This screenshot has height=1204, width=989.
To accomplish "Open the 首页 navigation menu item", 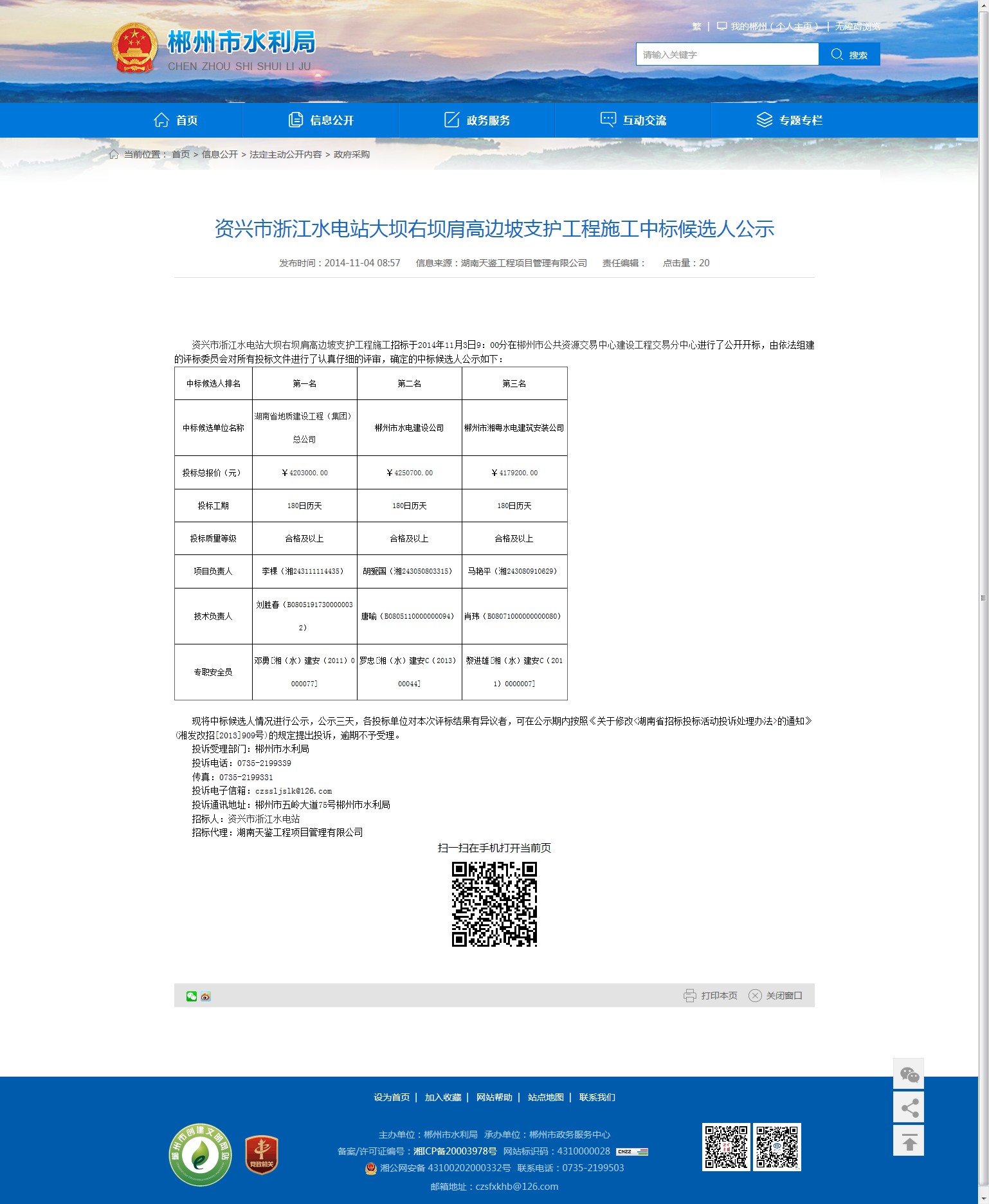I will 176,120.
